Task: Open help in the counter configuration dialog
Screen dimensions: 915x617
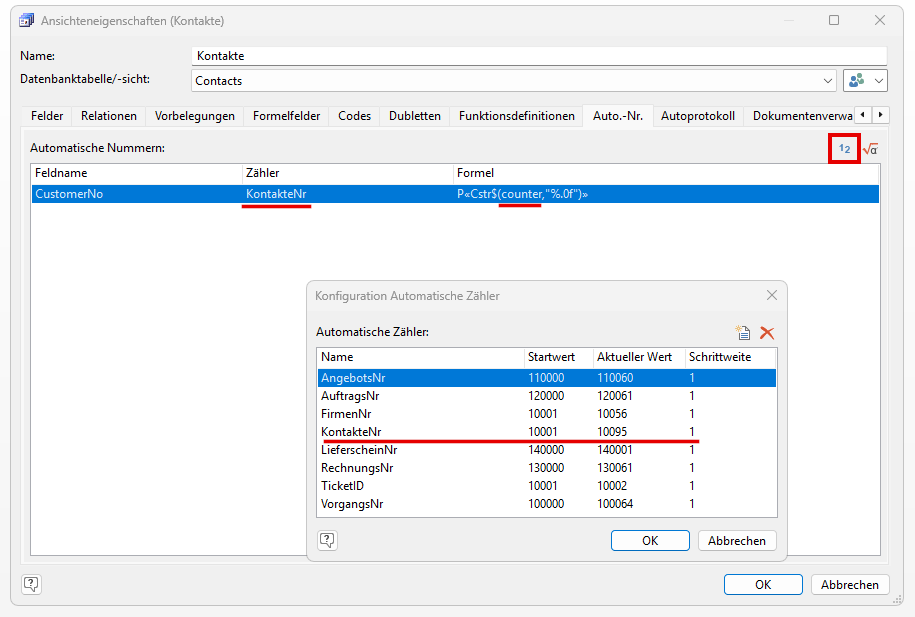Action: pyautogui.click(x=327, y=540)
